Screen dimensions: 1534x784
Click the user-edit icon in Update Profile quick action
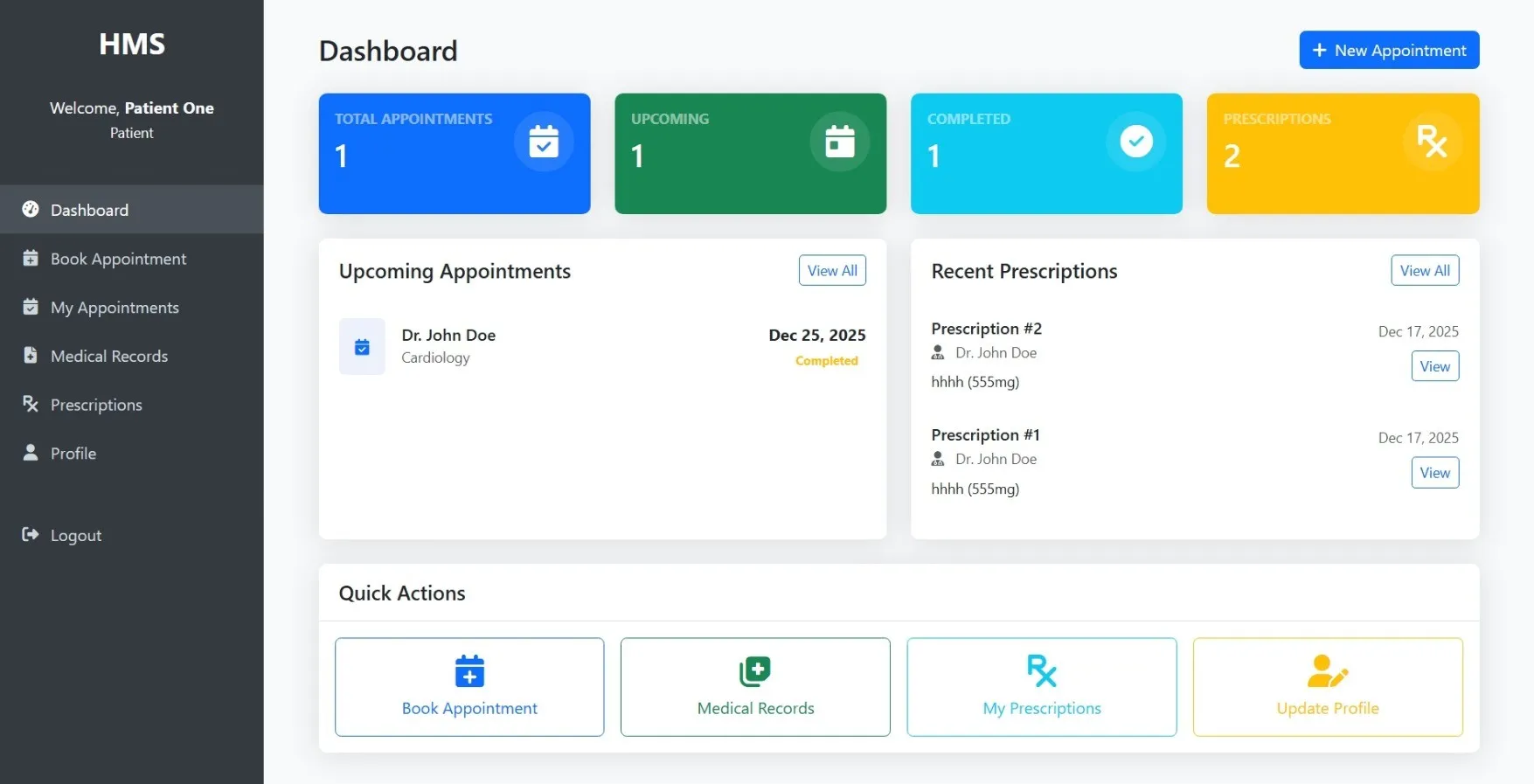click(x=1328, y=671)
